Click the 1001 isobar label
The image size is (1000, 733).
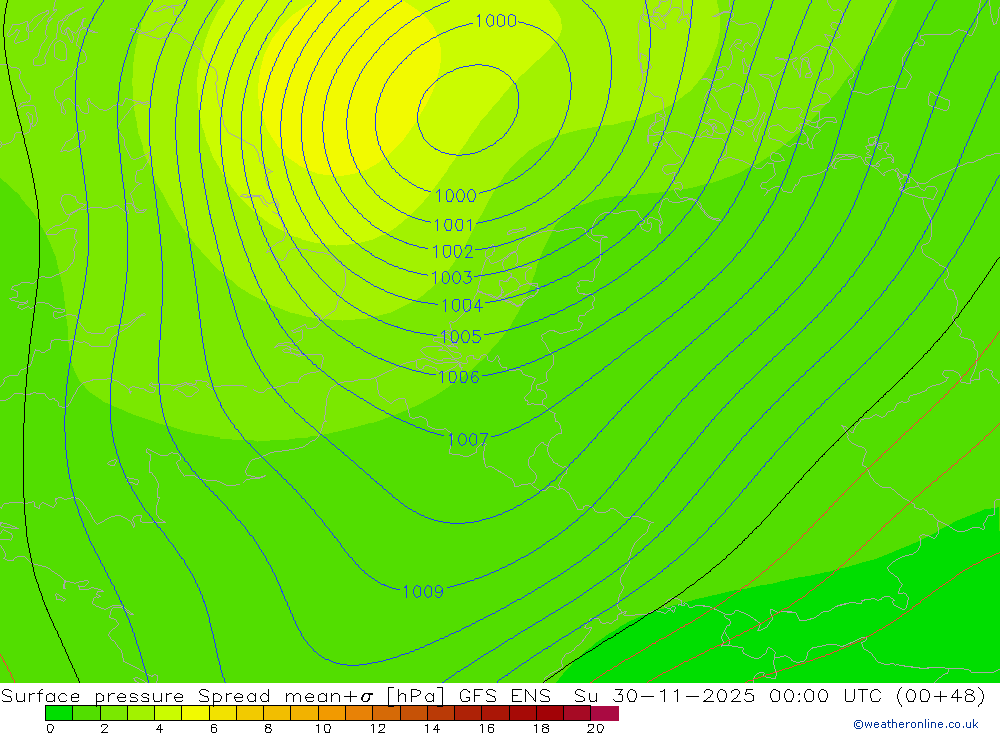pyautogui.click(x=453, y=225)
